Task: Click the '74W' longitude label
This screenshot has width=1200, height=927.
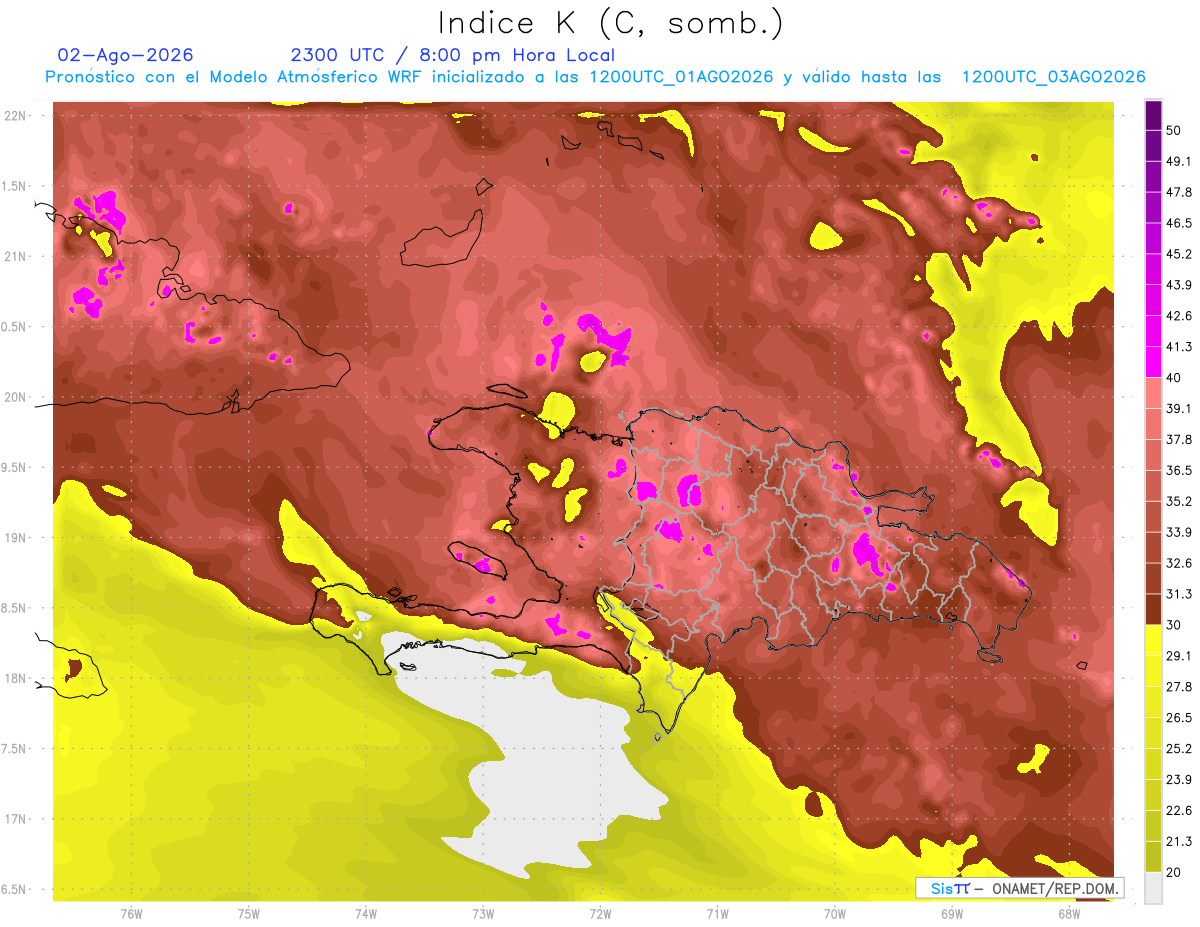Action: coord(366,914)
